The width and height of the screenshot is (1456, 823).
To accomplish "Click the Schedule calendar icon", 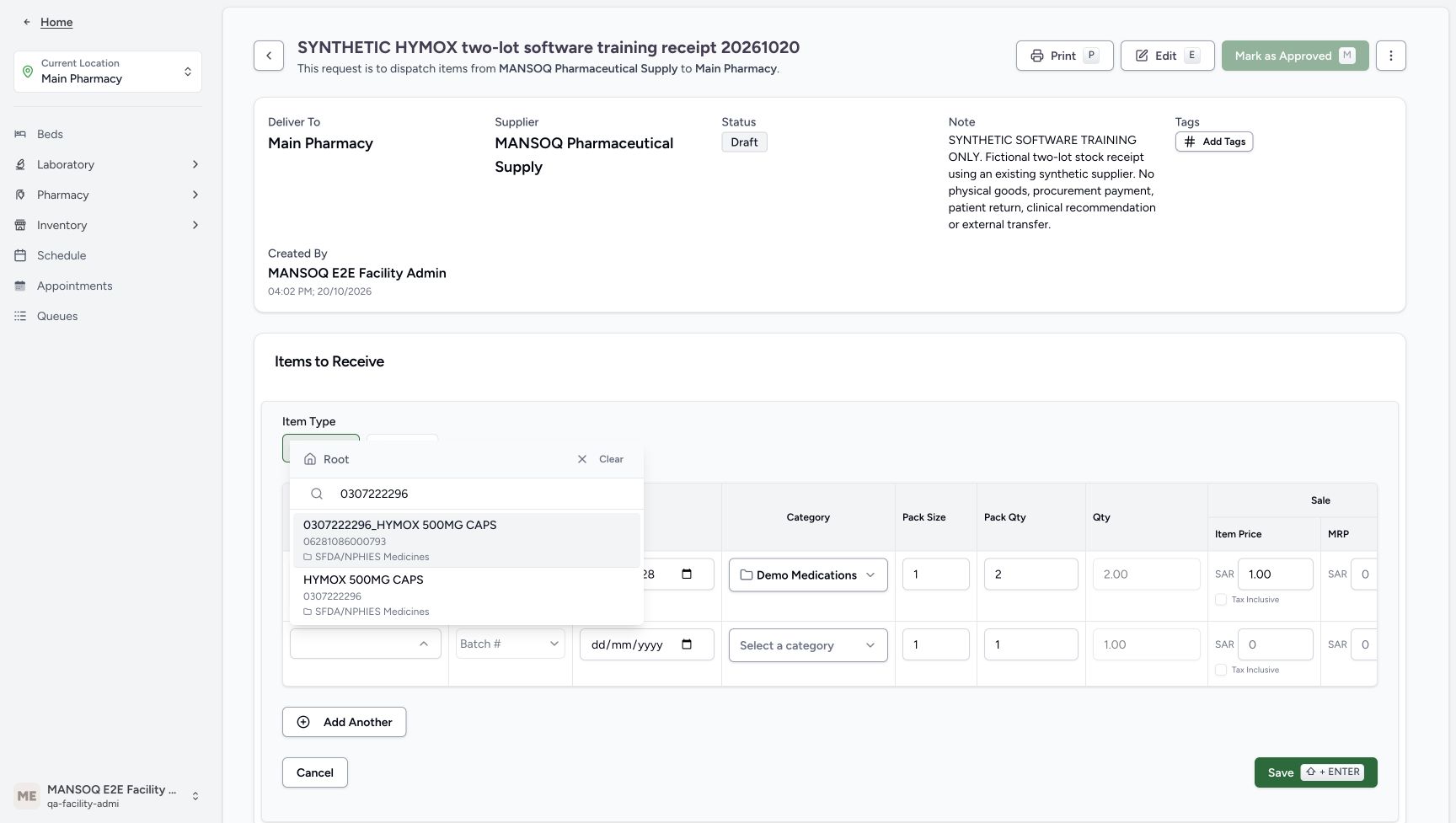I will pos(20,255).
